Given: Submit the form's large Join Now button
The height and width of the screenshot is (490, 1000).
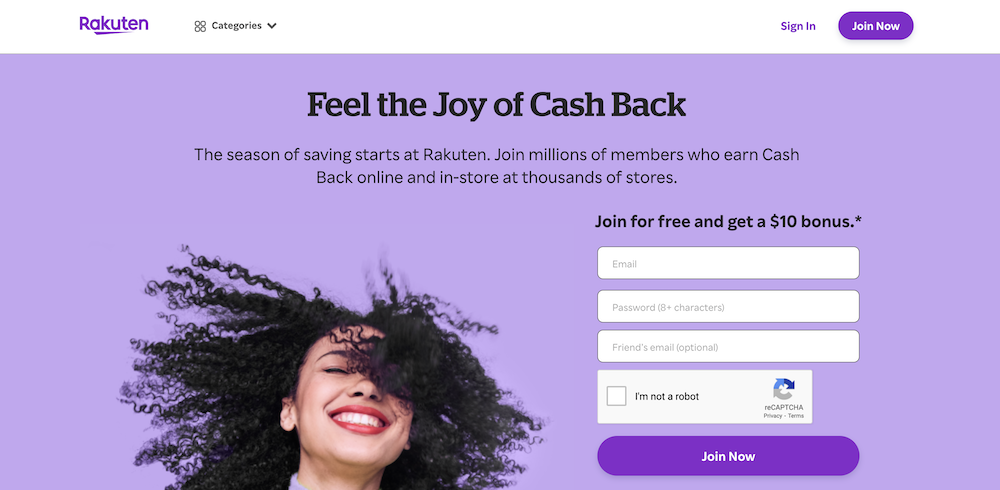Looking at the screenshot, I should click(x=728, y=456).
